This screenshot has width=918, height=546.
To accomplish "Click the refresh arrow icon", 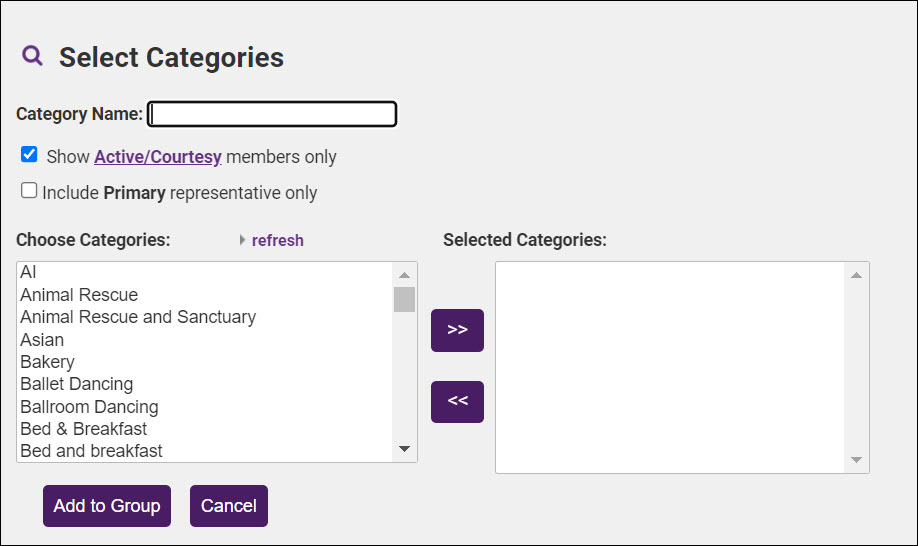I will pos(242,240).
